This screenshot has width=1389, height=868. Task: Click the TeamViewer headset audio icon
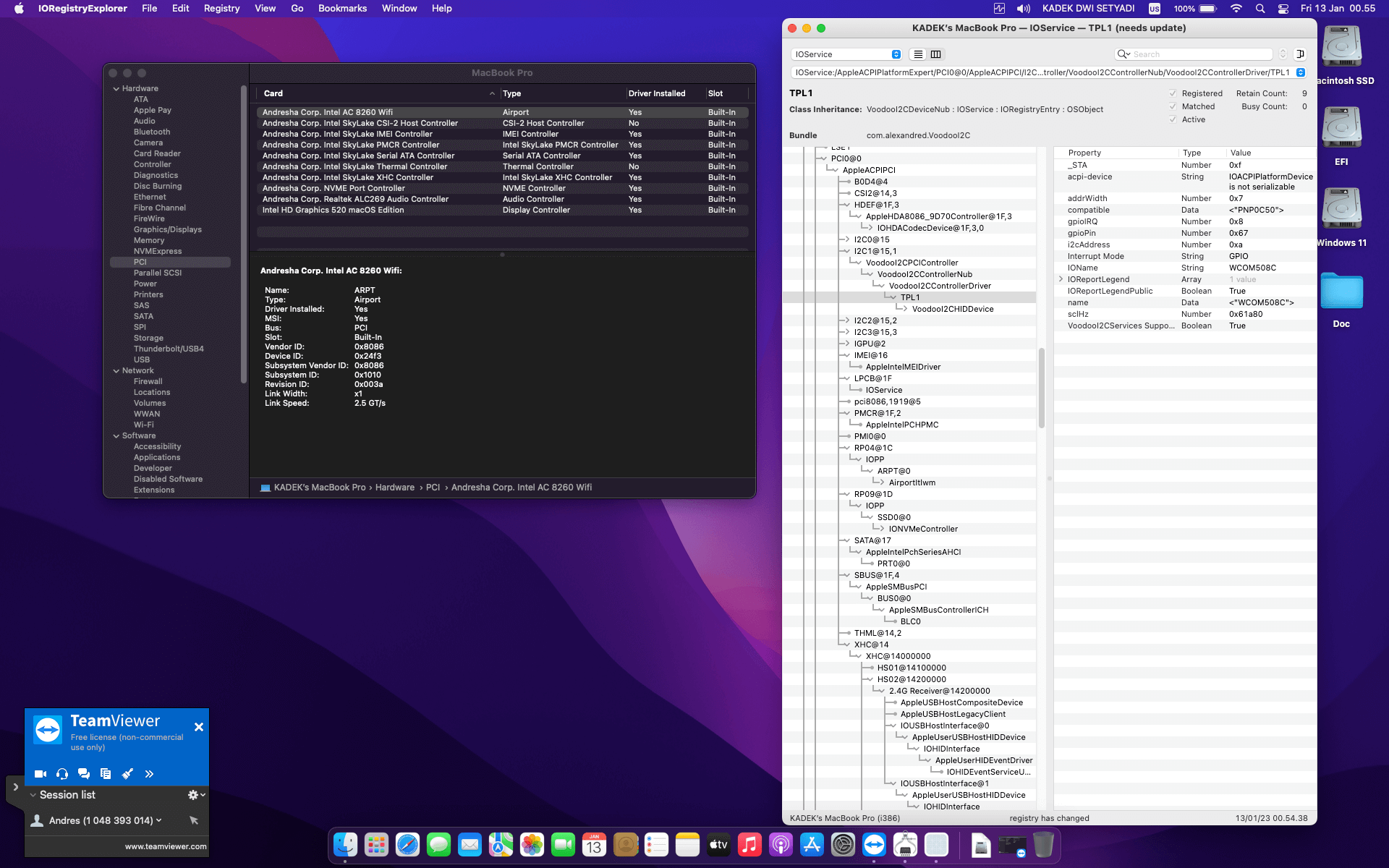point(62,774)
